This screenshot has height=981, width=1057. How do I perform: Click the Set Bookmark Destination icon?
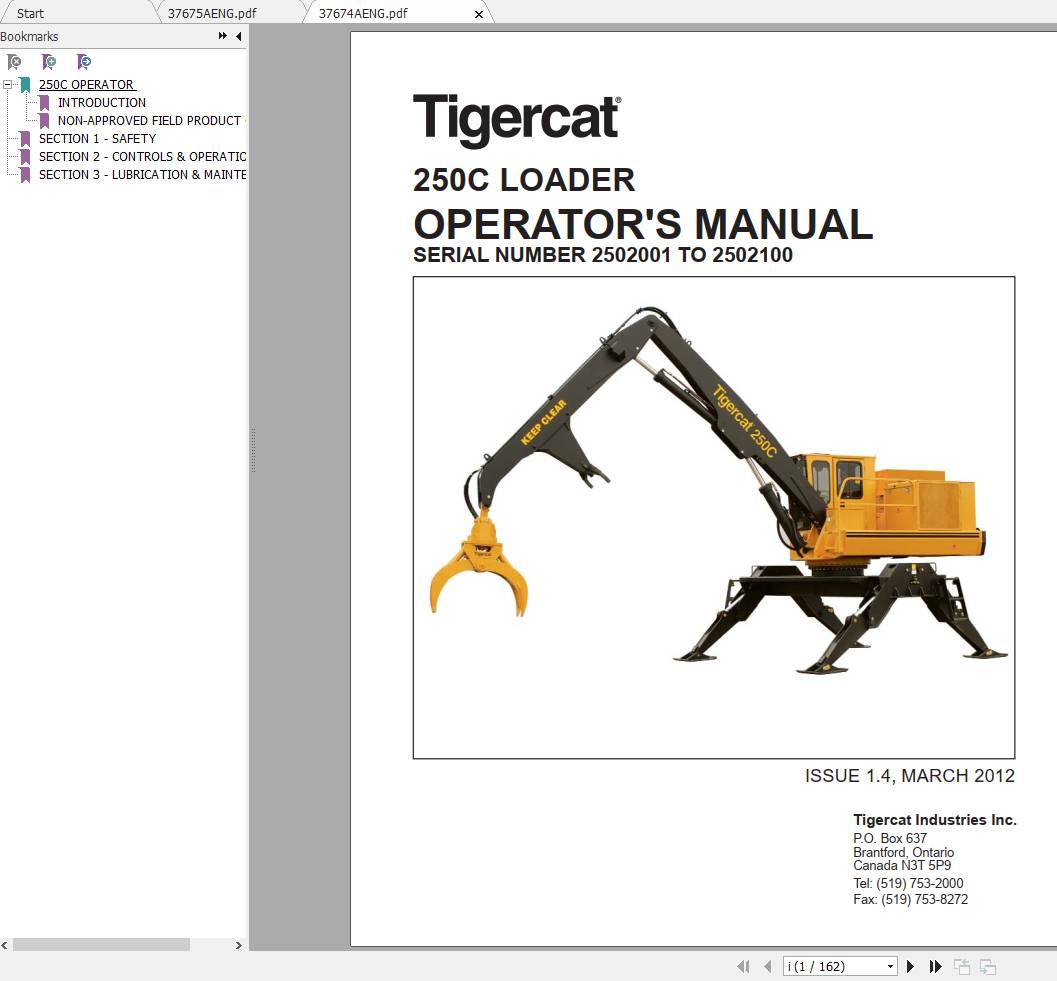tap(84, 61)
